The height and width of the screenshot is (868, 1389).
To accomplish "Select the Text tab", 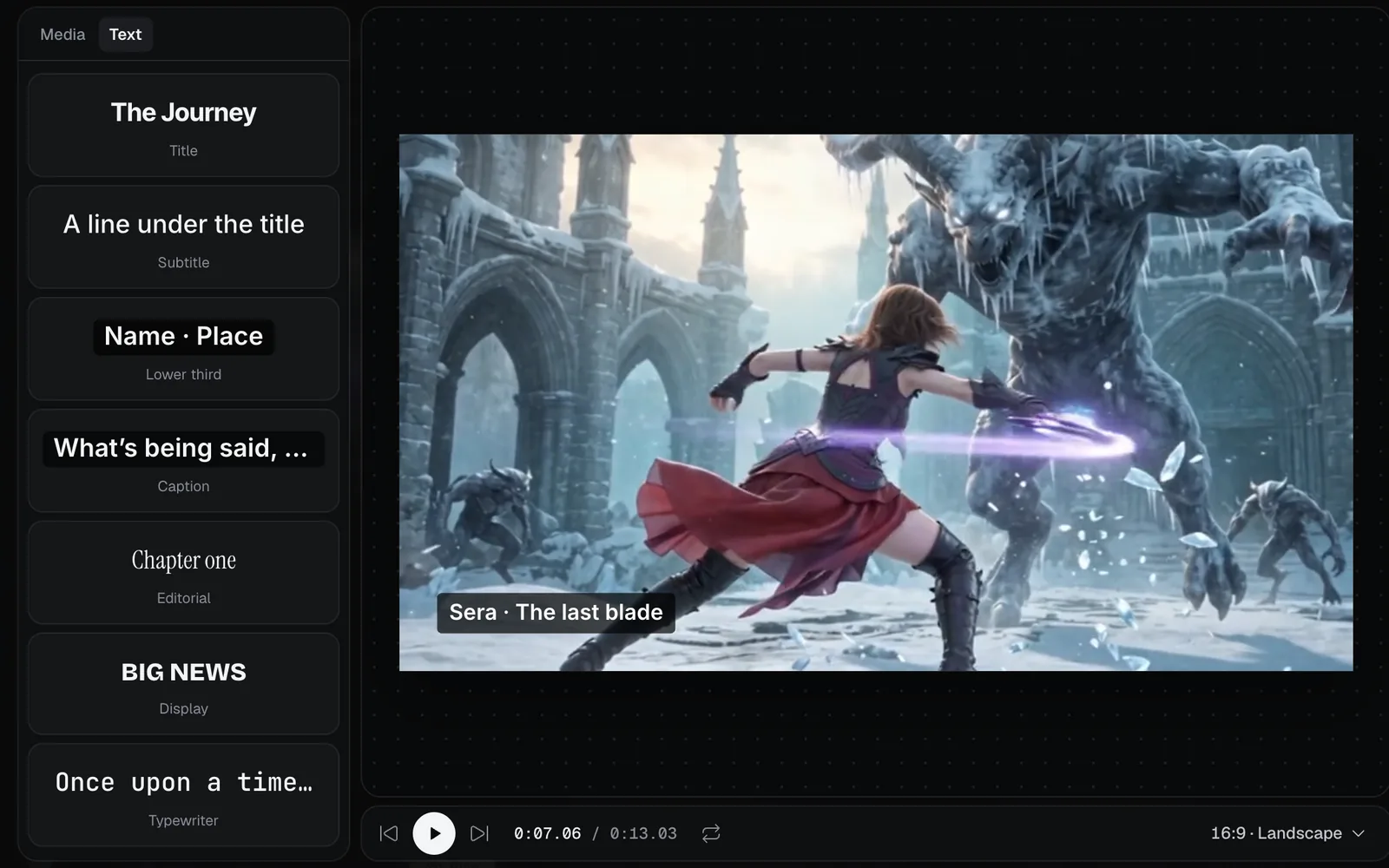I will point(125,35).
